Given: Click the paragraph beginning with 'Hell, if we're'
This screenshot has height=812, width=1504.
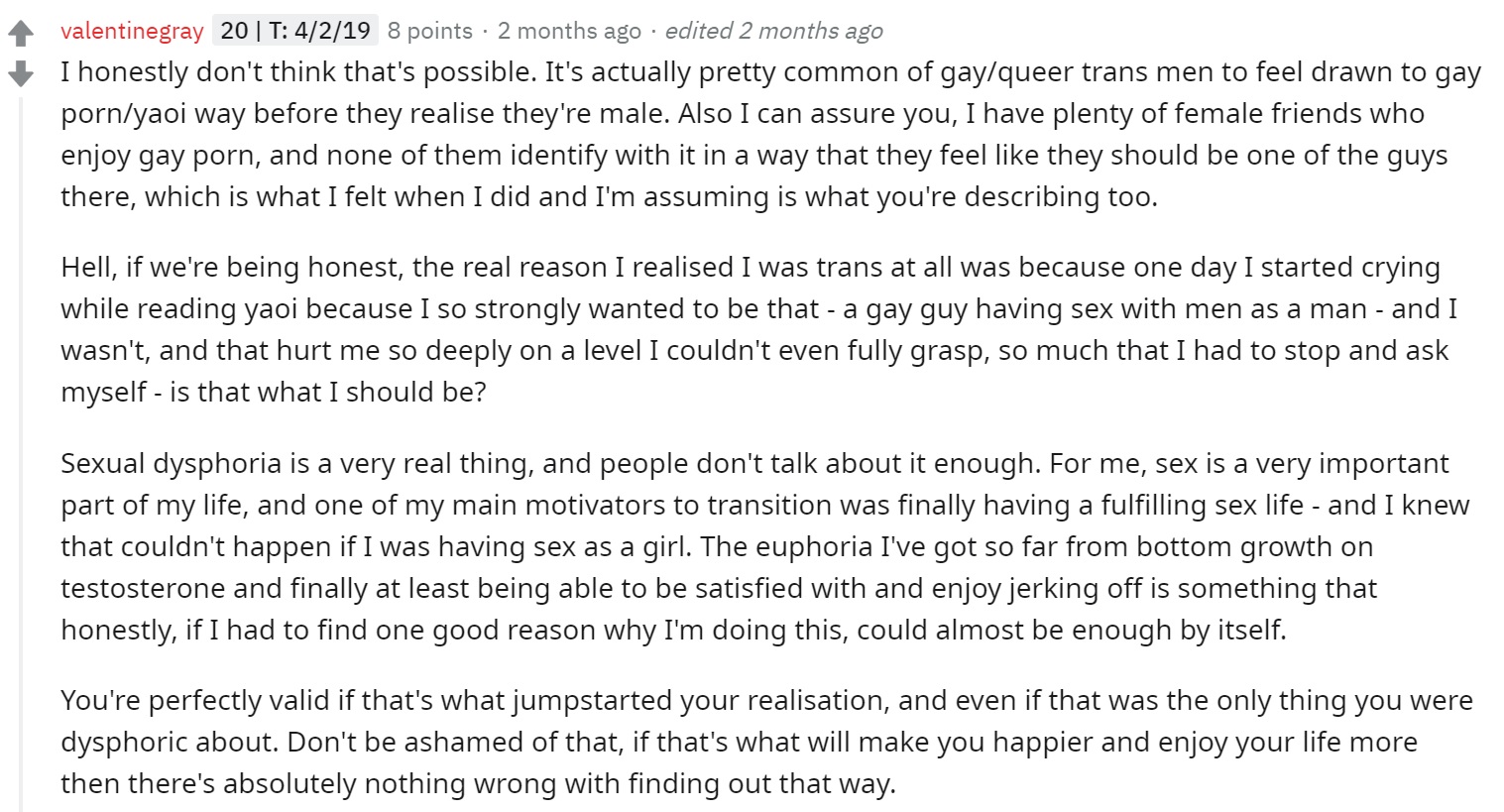Looking at the screenshot, I should point(758,329).
